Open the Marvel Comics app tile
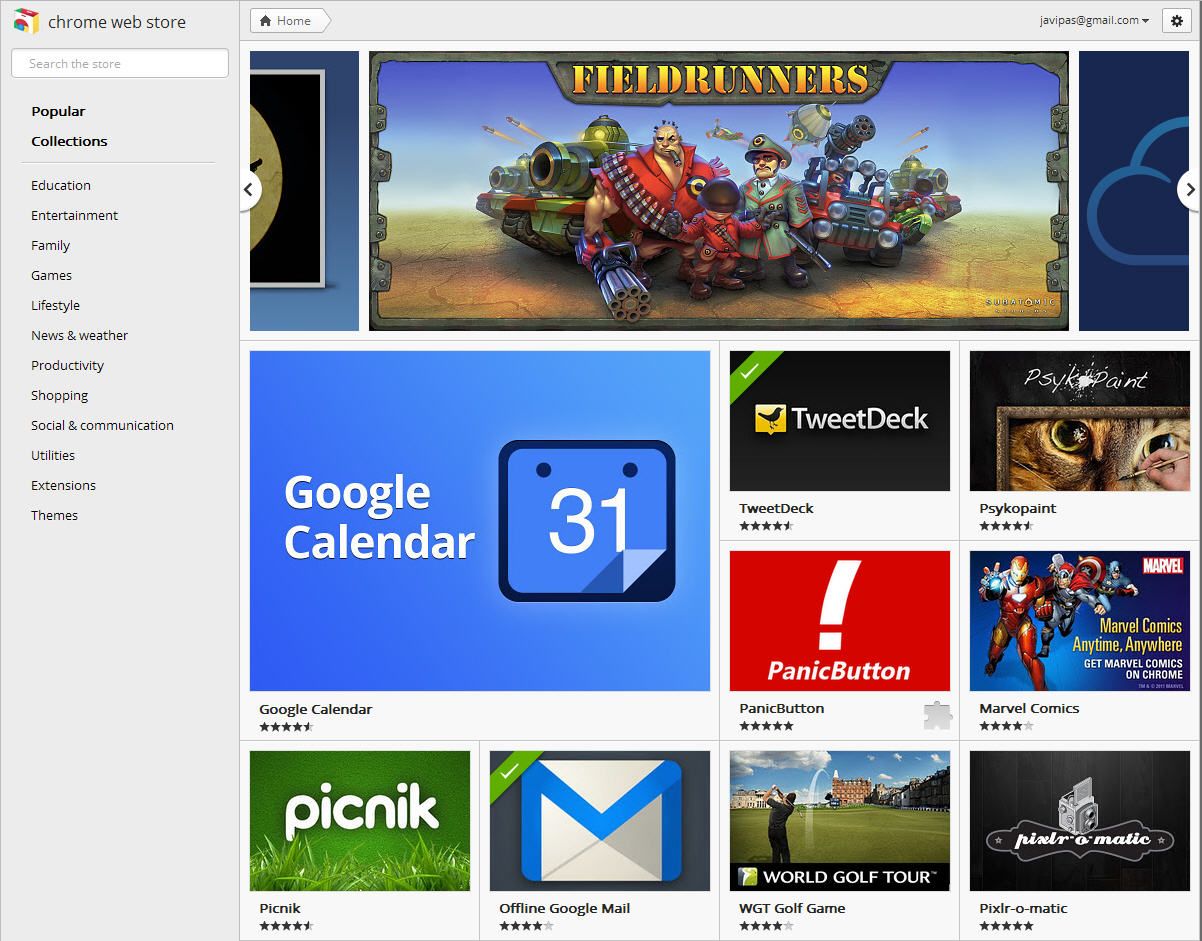The image size is (1202, 941). pyautogui.click(x=1079, y=621)
